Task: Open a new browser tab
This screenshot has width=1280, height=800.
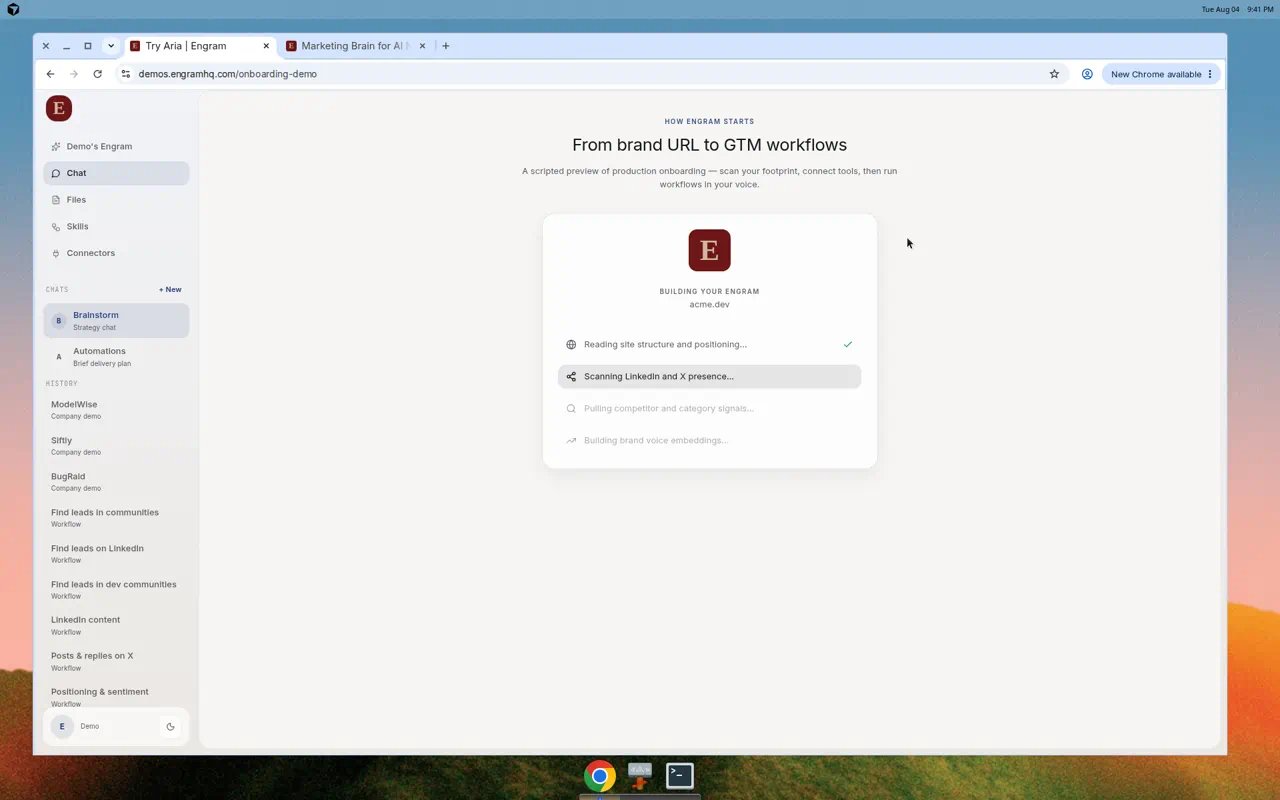Action: (446, 46)
